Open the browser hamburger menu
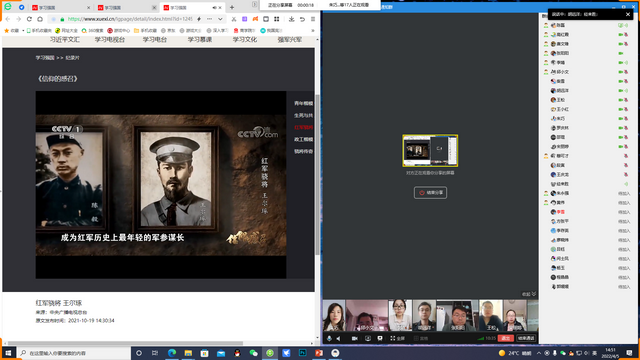Image resolution: width=640 pixels, height=360 pixels. [313, 19]
